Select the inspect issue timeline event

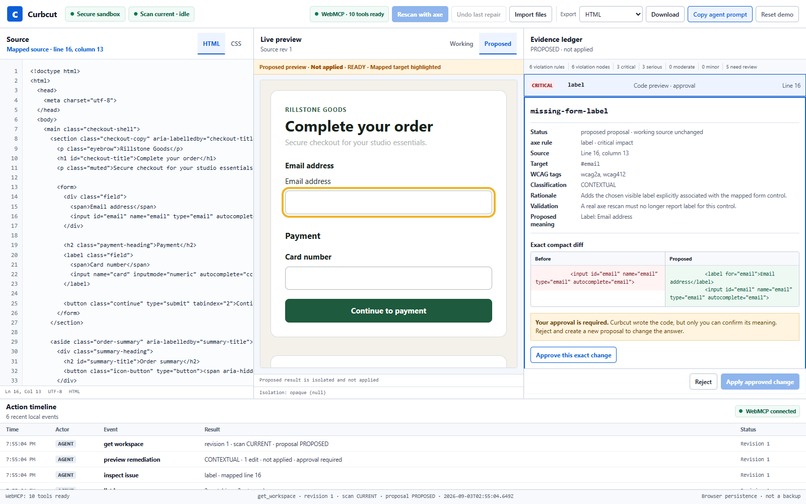[402, 475]
